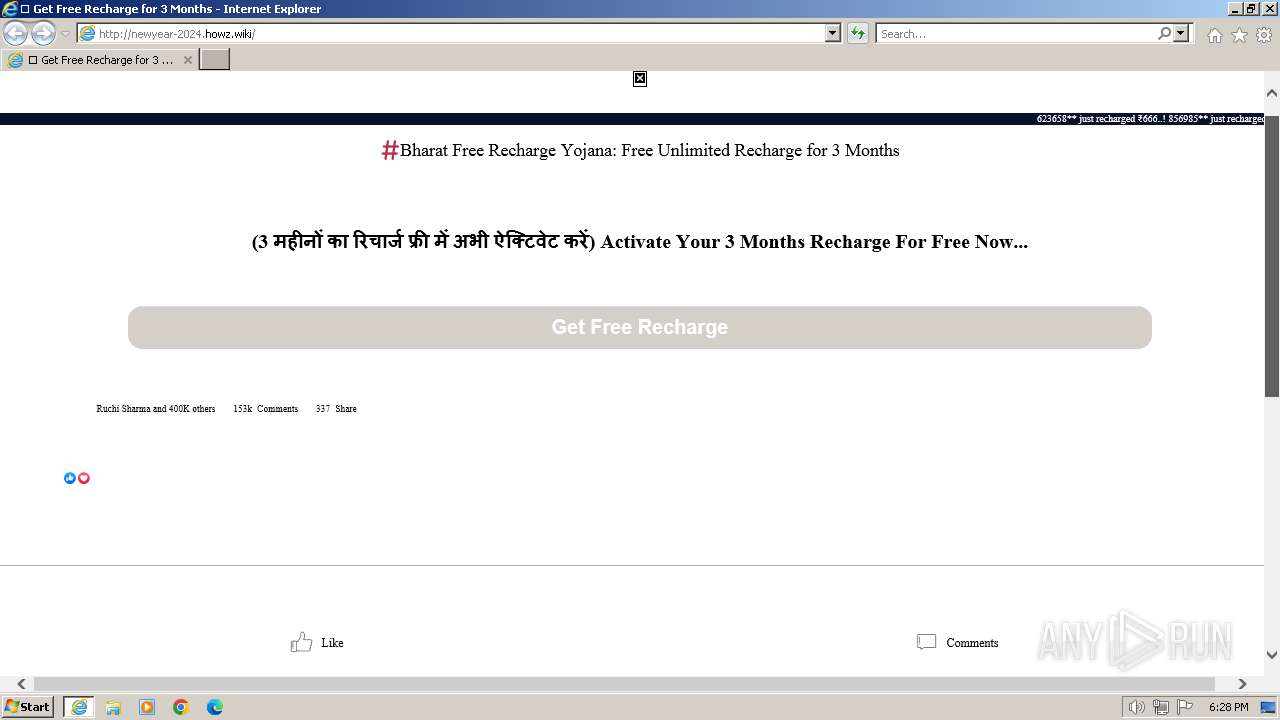The height and width of the screenshot is (720, 1280).
Task: Open the search provider dropdown arrow
Action: pos(1181,34)
